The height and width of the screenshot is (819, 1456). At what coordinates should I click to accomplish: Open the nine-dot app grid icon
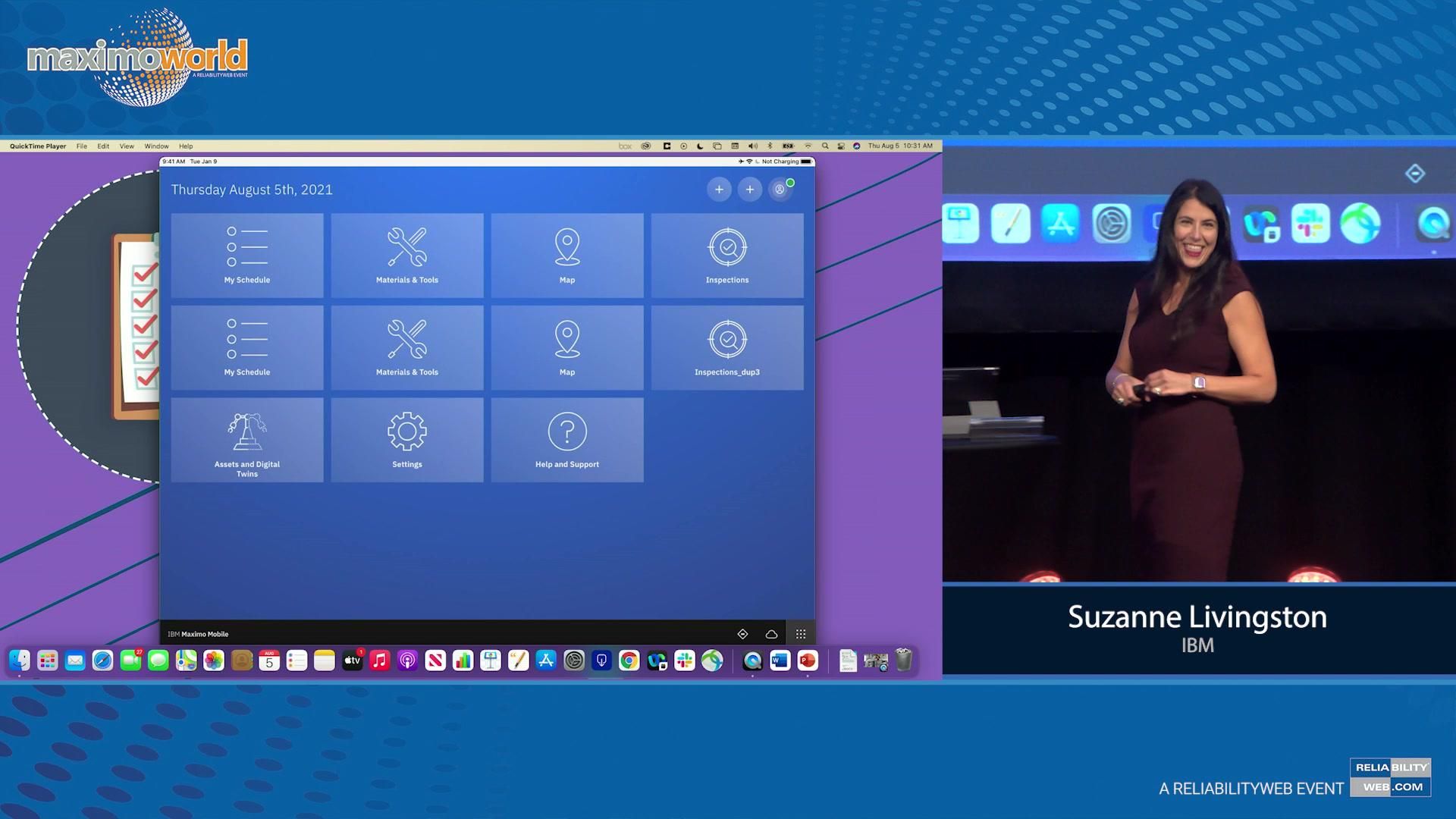[x=801, y=634]
